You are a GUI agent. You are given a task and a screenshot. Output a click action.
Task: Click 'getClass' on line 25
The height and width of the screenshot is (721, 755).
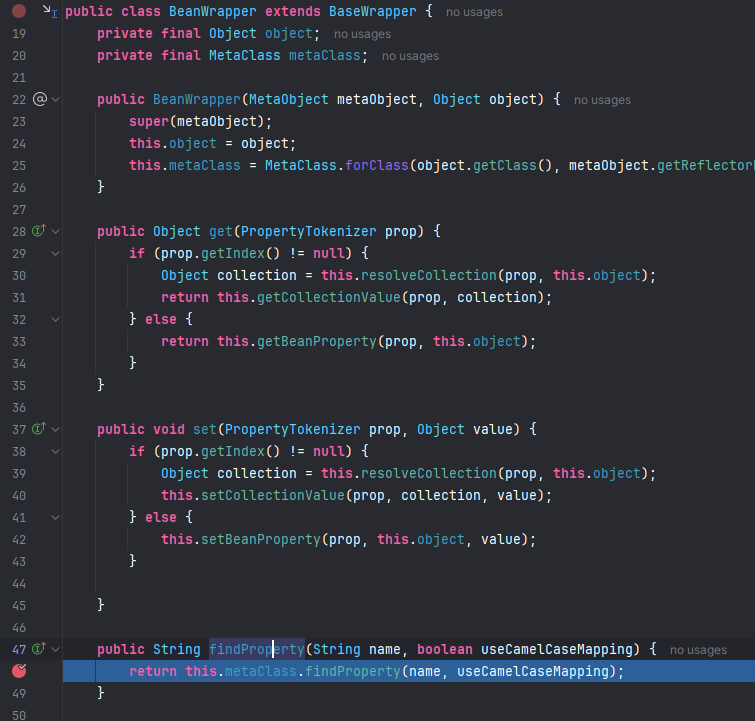pyautogui.click(x=505, y=165)
